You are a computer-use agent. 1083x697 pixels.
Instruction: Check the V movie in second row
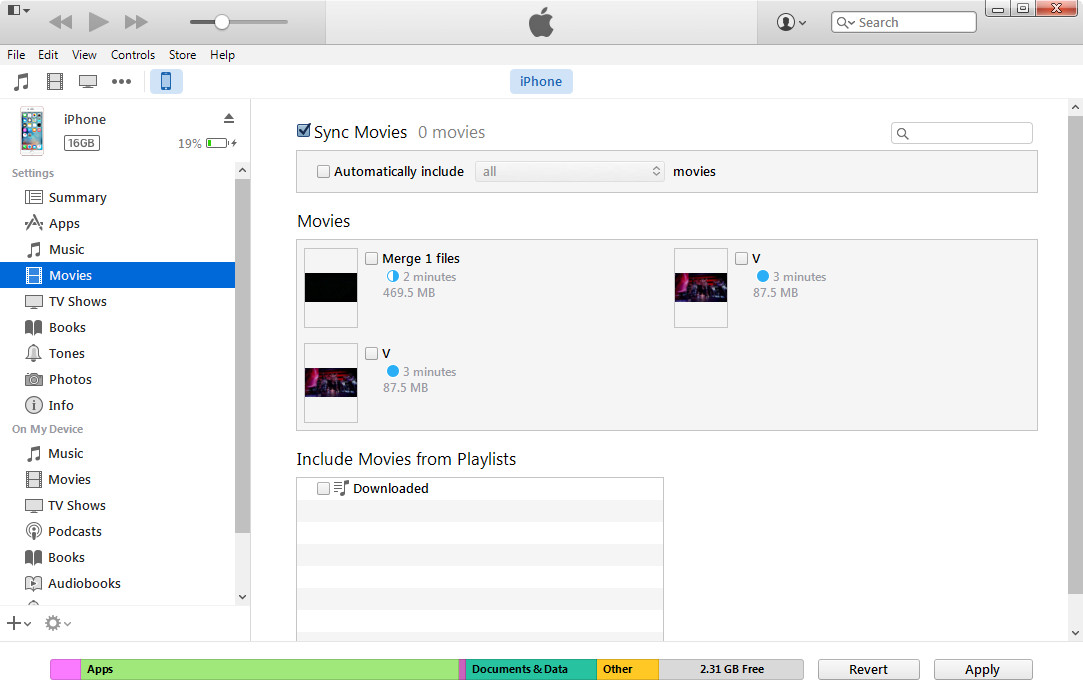372,354
